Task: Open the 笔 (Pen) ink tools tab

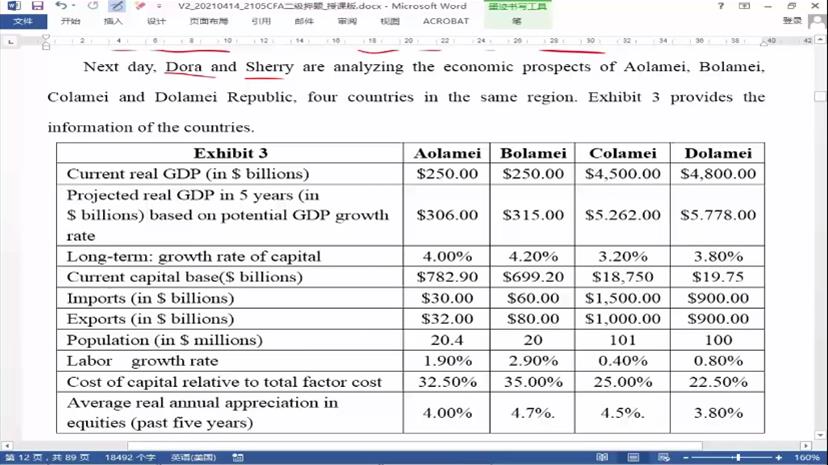Action: point(517,21)
